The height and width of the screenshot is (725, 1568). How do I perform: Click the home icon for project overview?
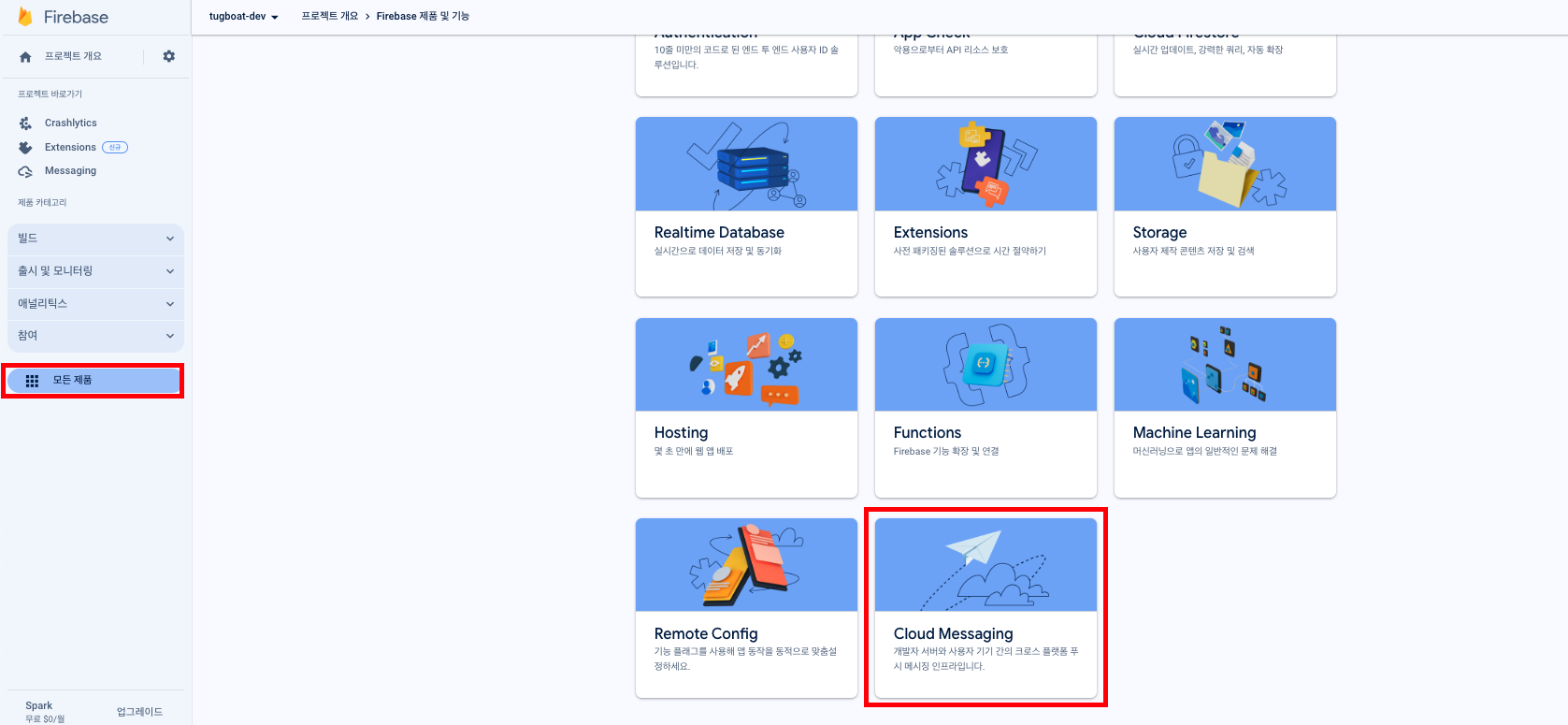coord(25,57)
